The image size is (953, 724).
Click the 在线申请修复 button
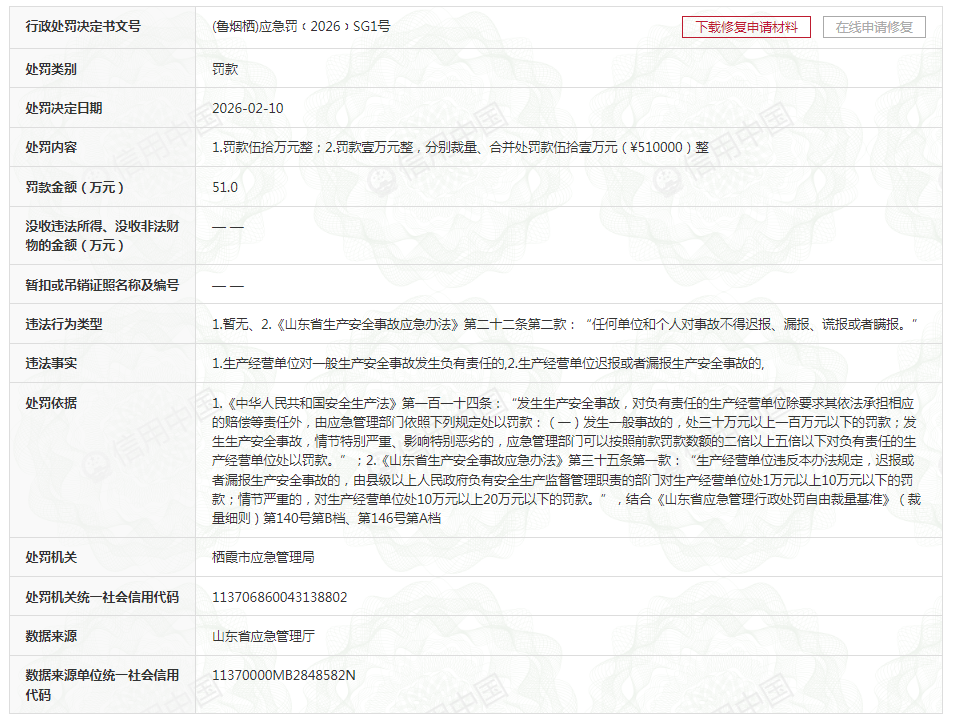874,27
